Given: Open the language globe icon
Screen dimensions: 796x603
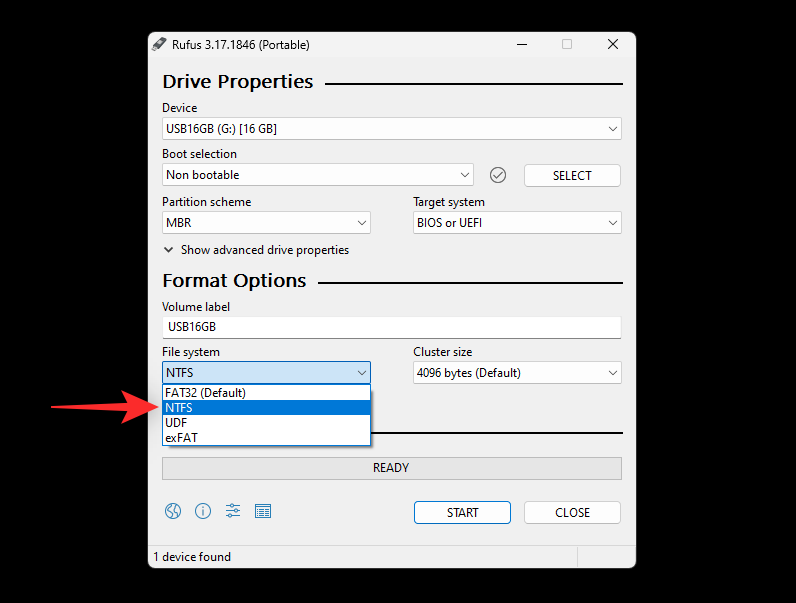Looking at the screenshot, I should 173,511.
